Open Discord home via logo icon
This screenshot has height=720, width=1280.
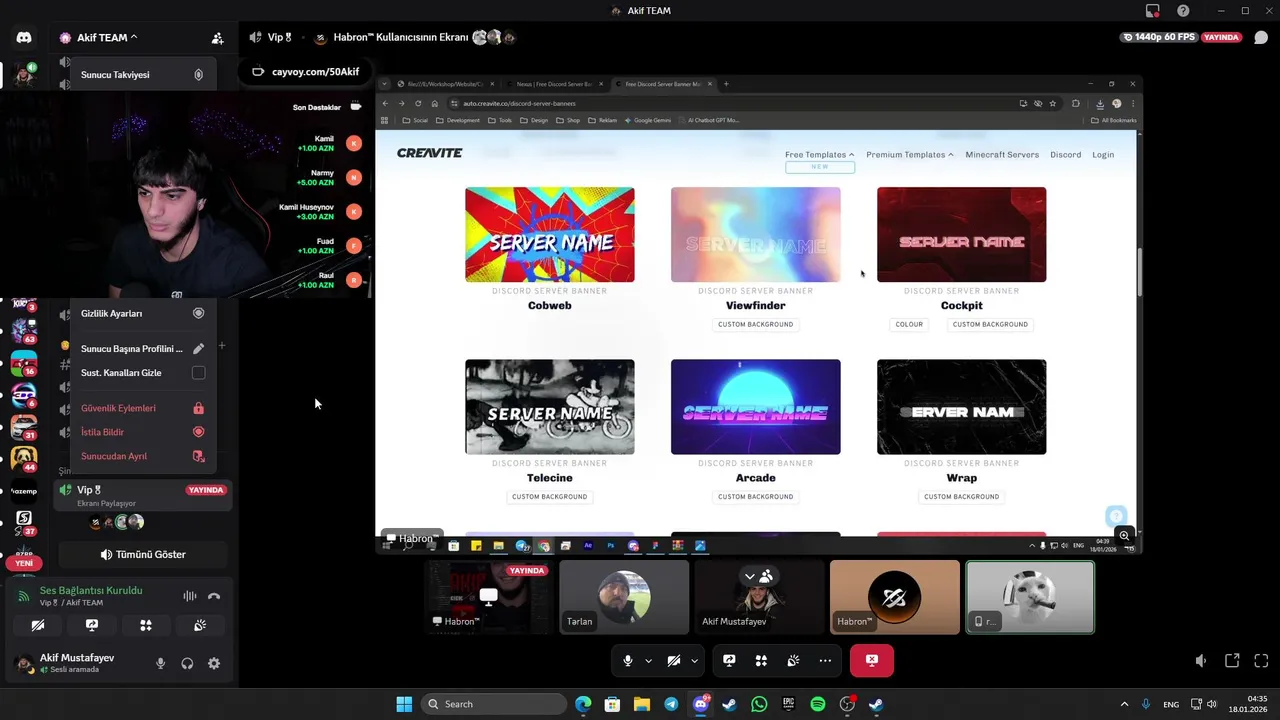(x=24, y=38)
